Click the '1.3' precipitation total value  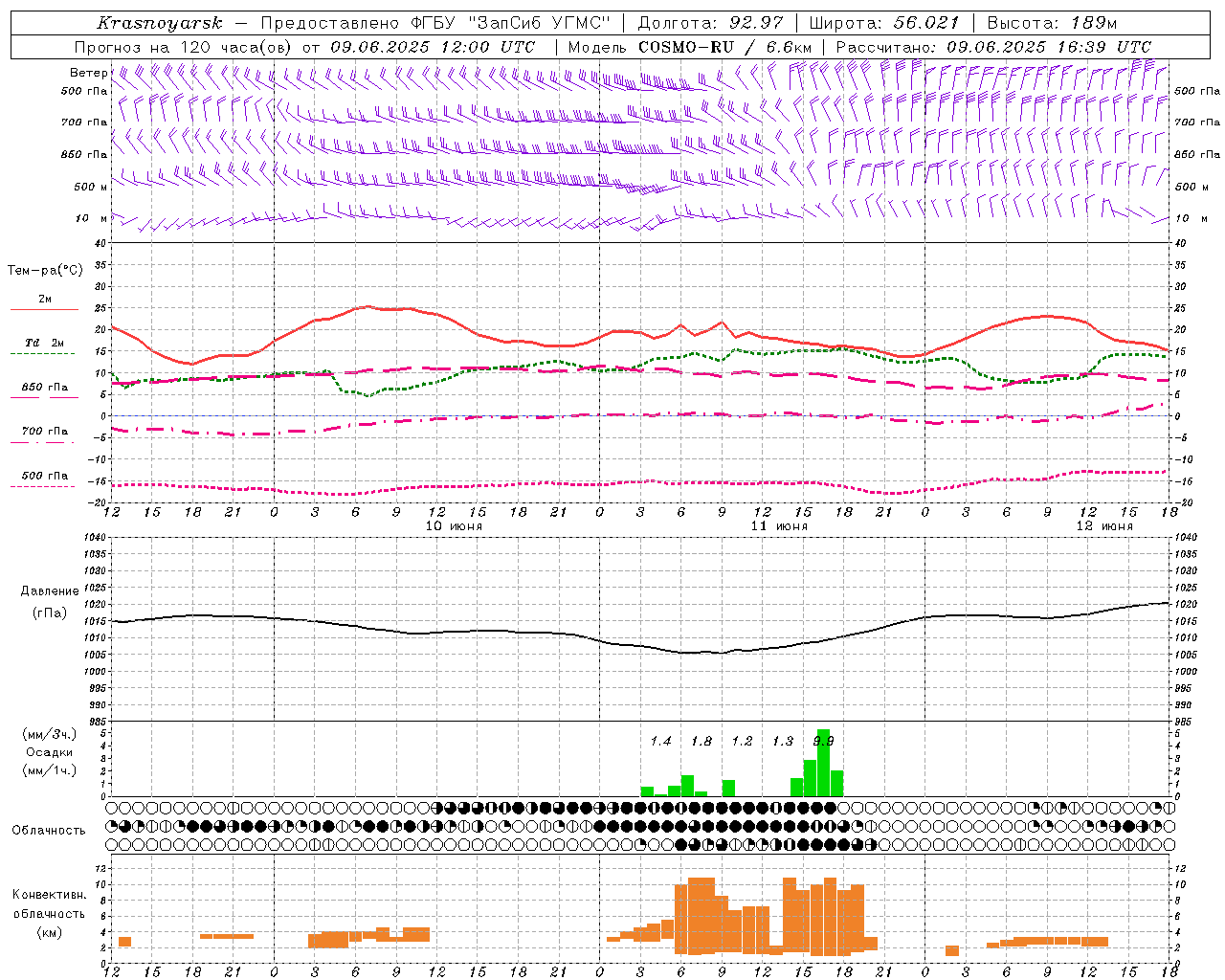pyautogui.click(x=783, y=742)
